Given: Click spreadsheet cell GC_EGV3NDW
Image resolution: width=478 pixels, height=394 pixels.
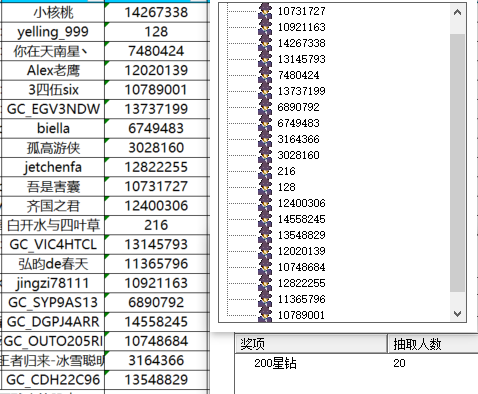Looking at the screenshot, I should (53, 109).
